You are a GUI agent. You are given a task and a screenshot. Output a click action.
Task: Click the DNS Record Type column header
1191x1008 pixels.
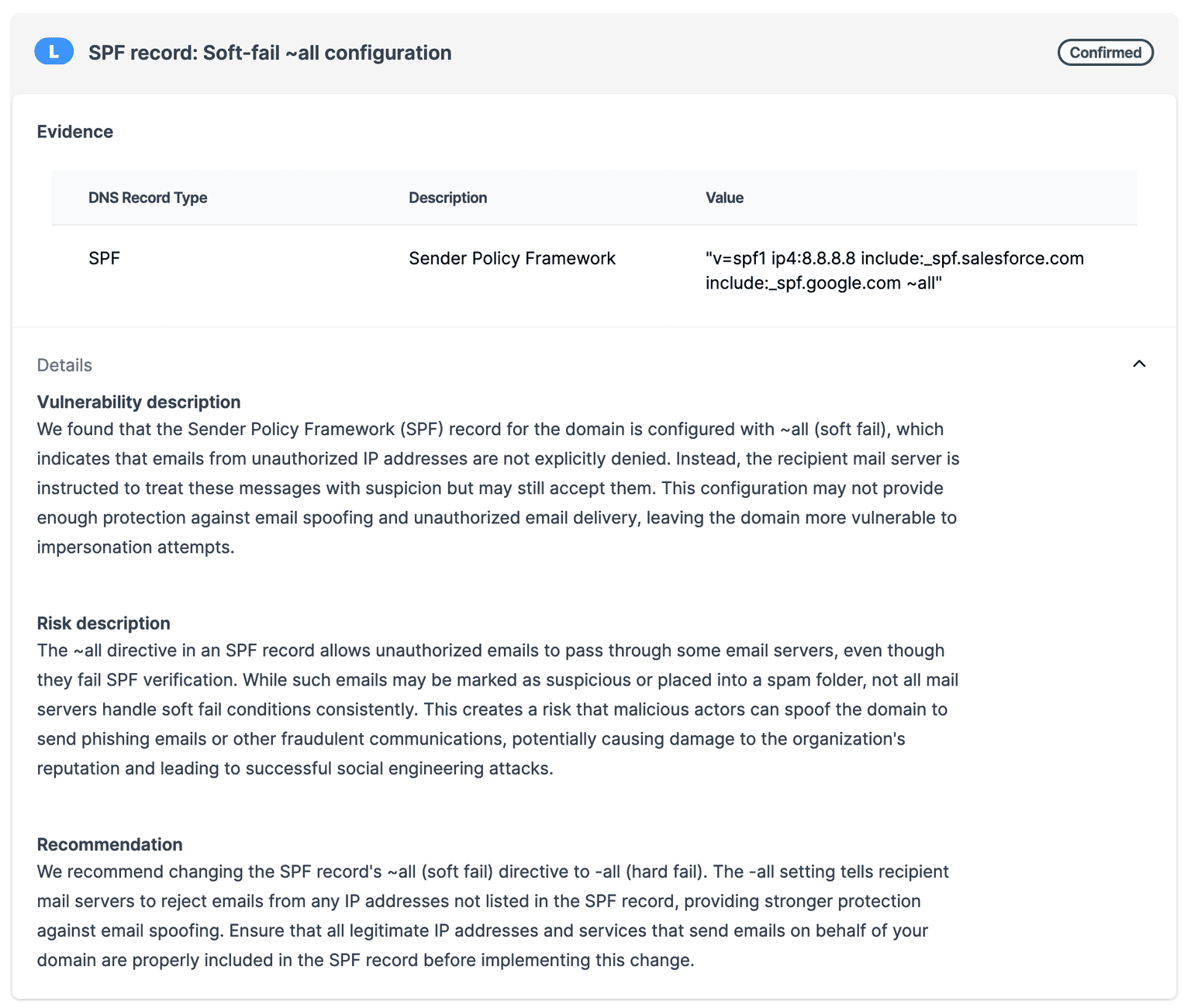point(147,198)
